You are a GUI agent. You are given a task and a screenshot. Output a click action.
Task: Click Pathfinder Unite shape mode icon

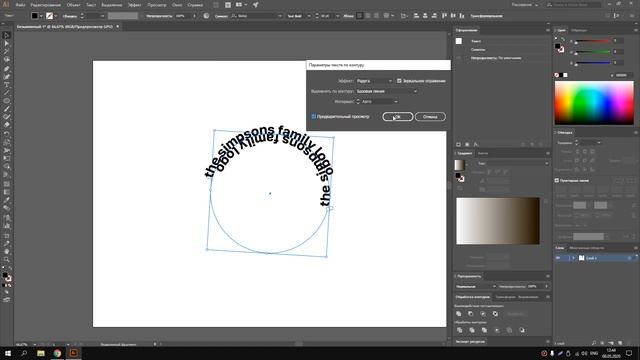[459, 313]
